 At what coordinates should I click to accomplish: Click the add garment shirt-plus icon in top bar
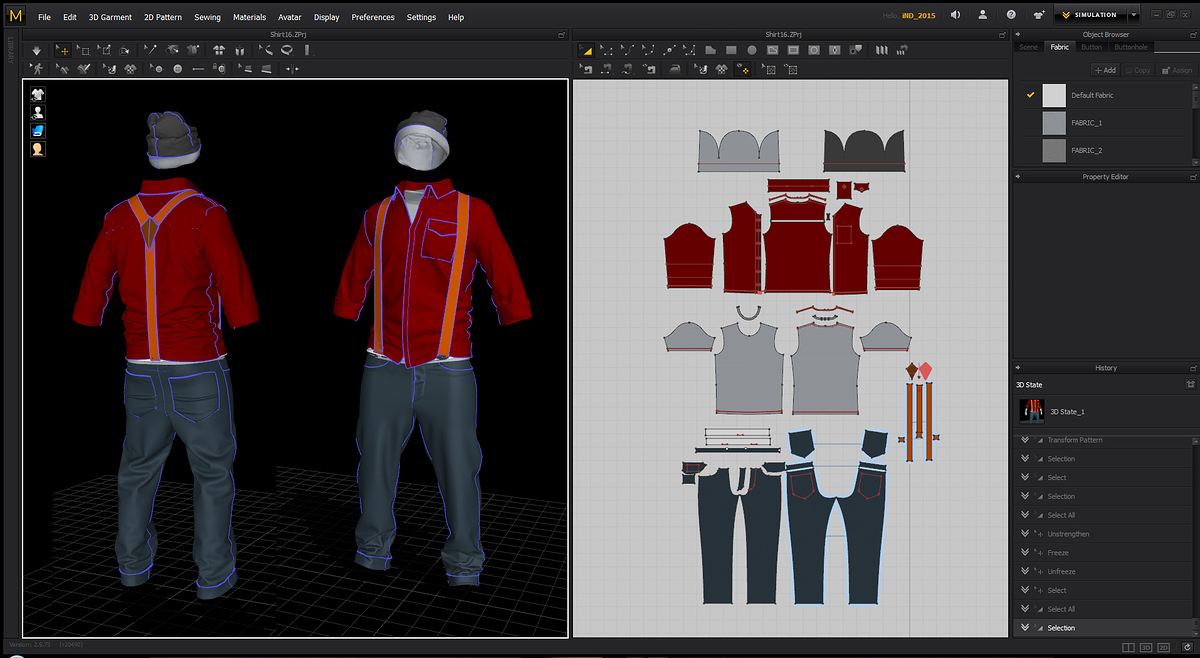click(x=1040, y=15)
